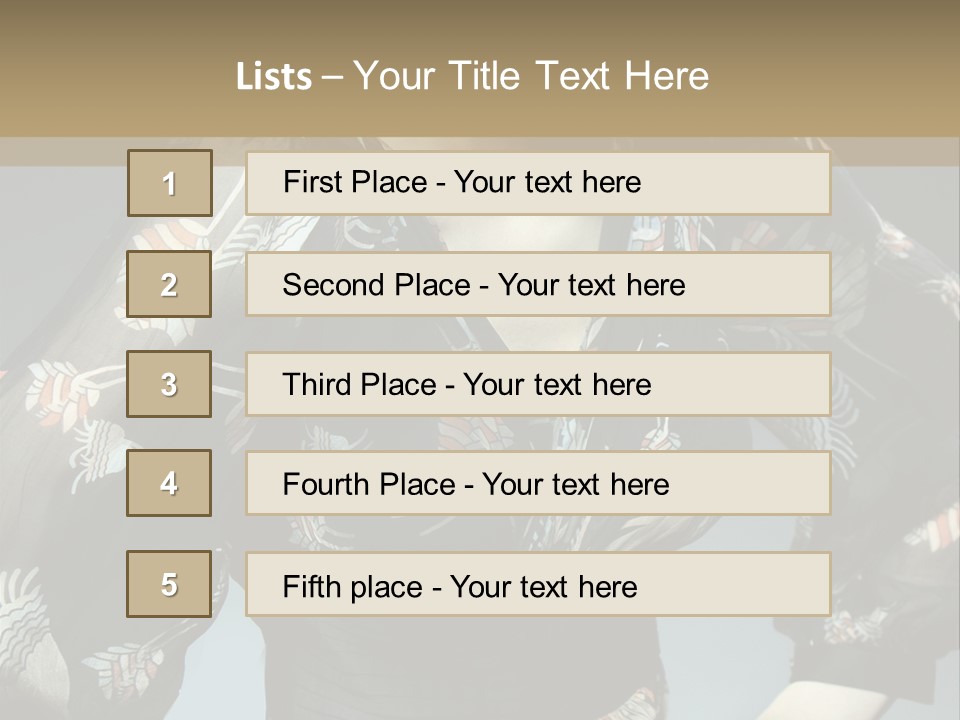Click "Your text here" in Third Place row
960x720 pixels.
point(557,385)
